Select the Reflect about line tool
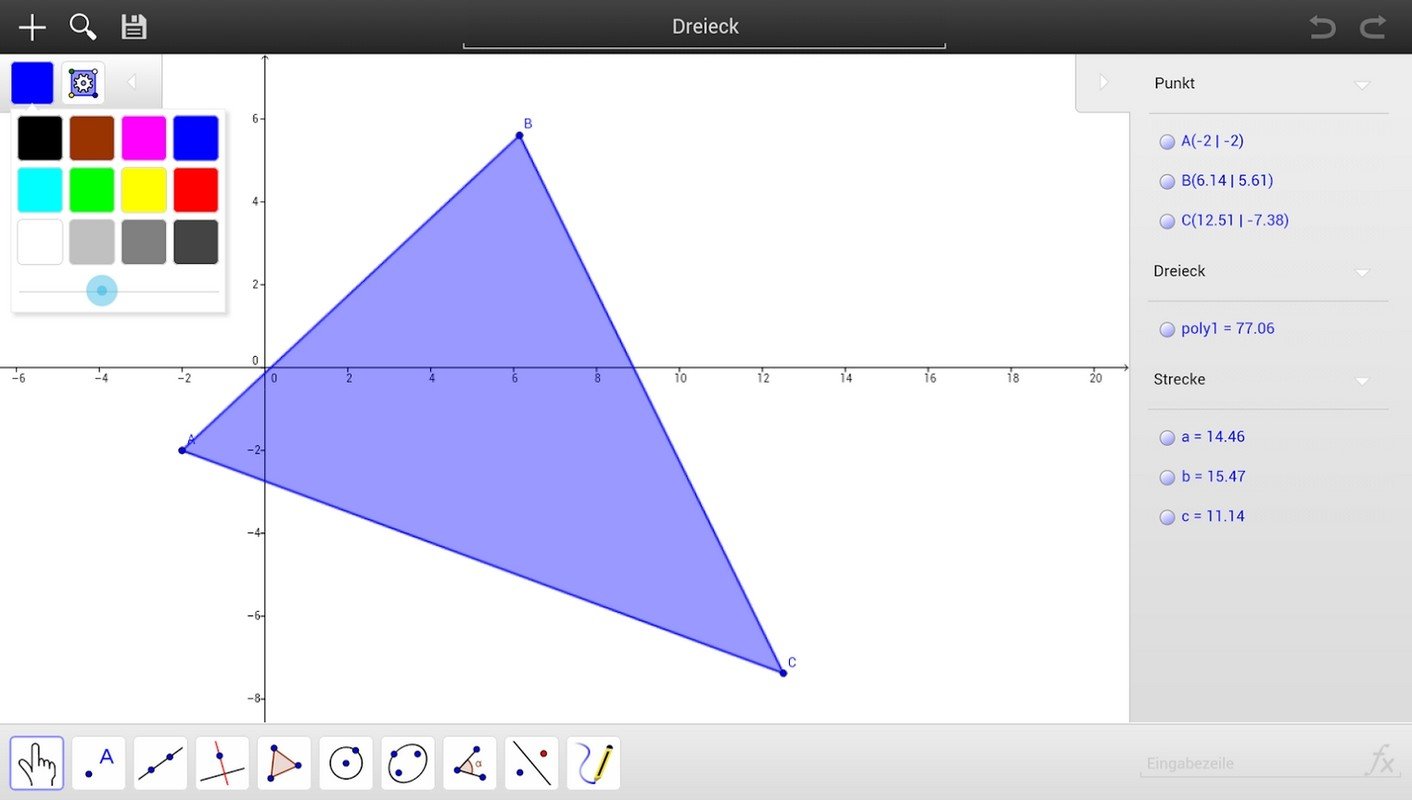 [531, 763]
